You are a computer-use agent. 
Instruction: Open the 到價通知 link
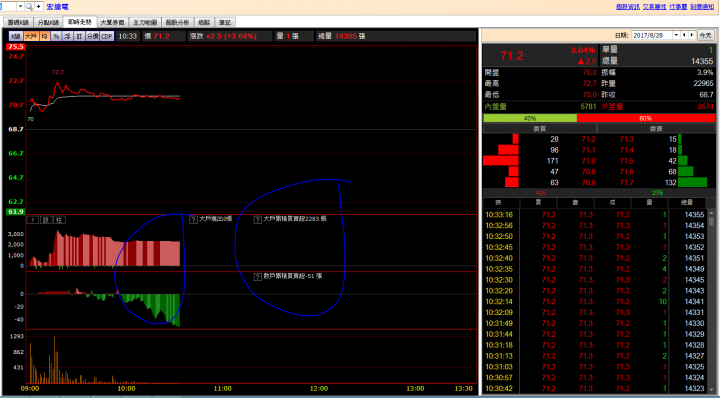click(x=702, y=7)
